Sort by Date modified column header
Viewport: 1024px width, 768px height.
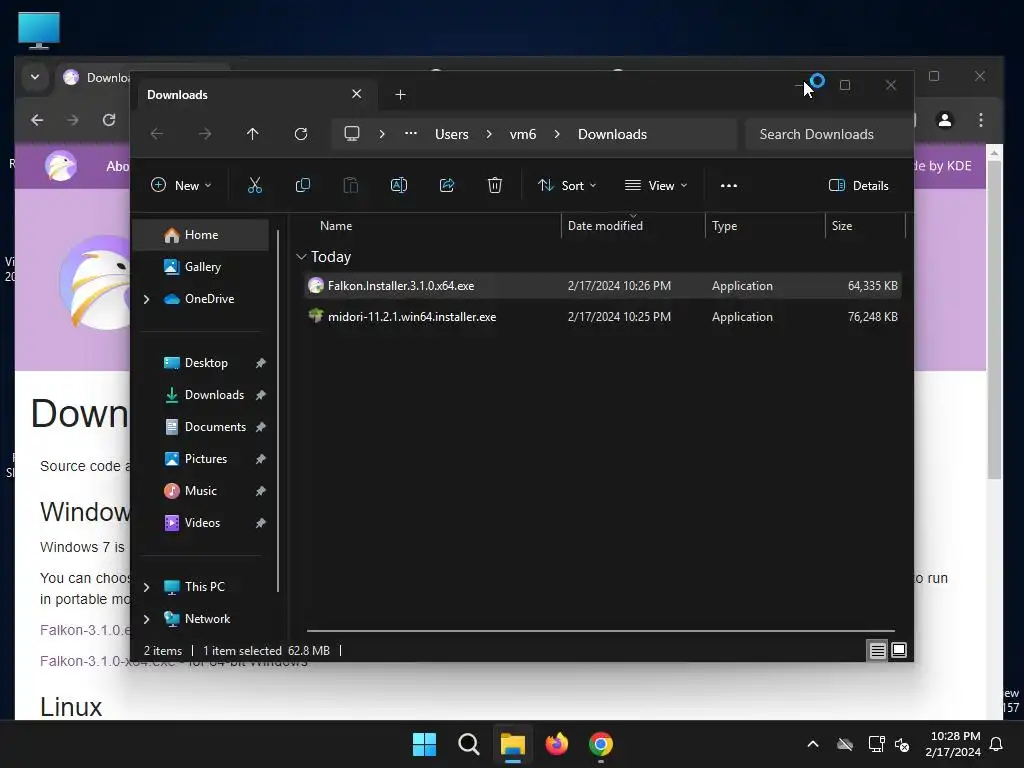tap(605, 226)
